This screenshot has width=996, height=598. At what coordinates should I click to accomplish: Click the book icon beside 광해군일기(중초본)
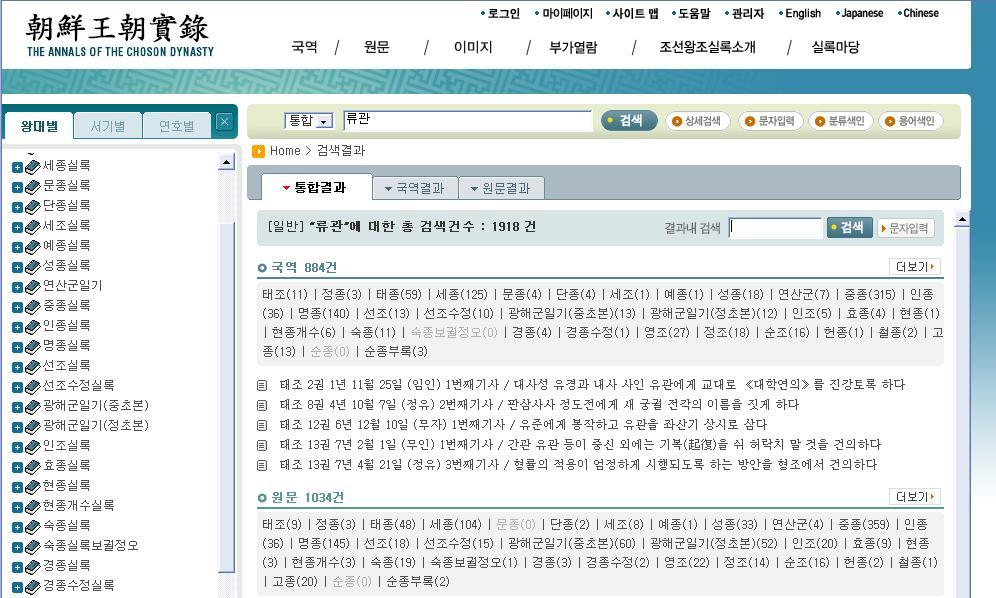(32, 407)
